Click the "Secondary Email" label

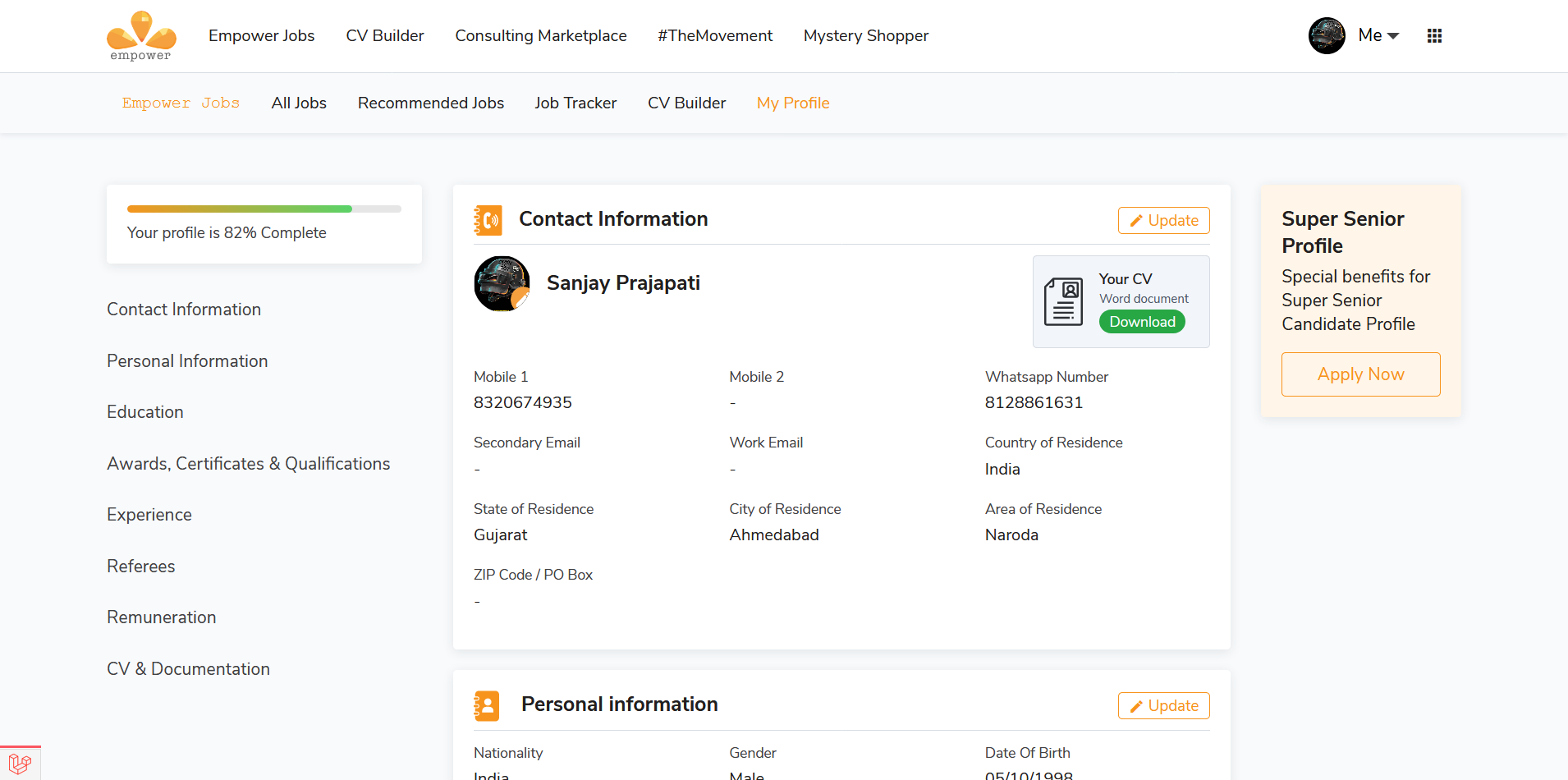coord(527,443)
